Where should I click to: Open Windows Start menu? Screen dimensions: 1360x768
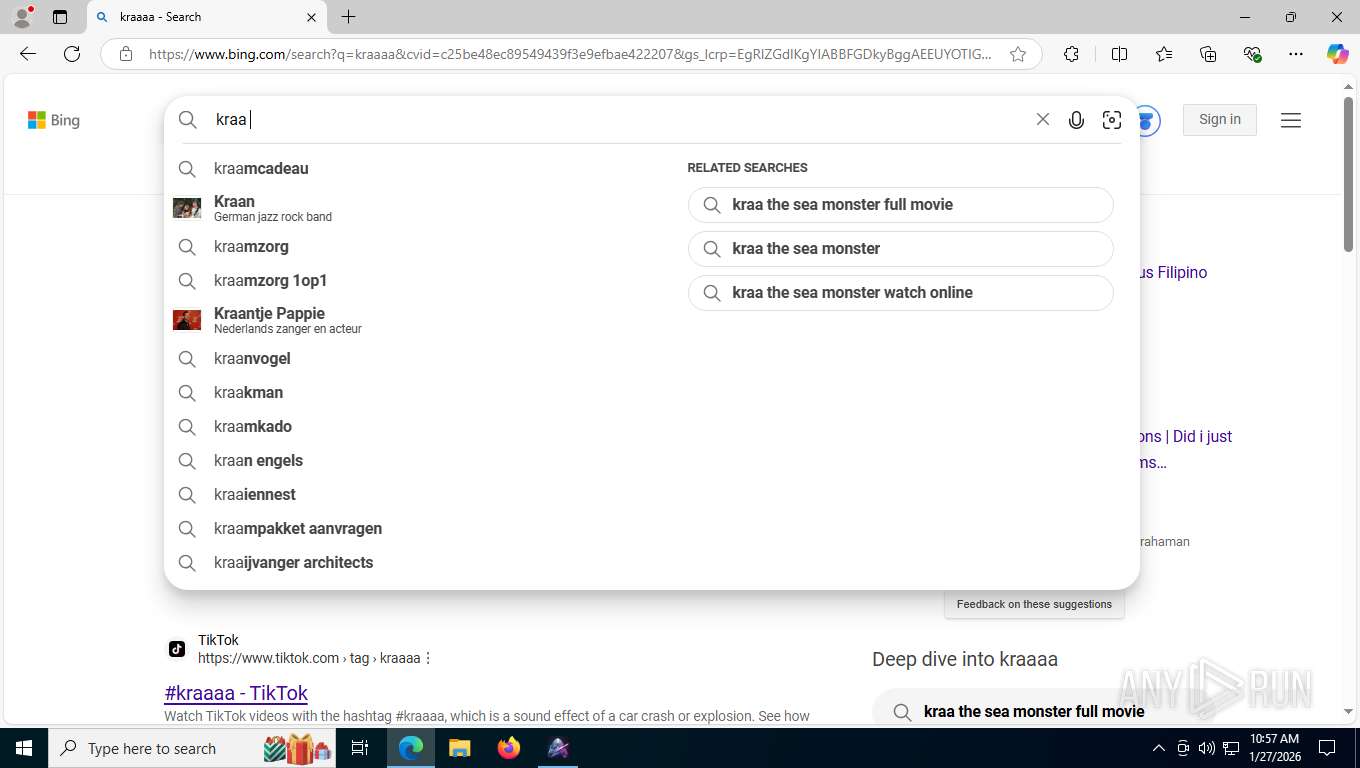click(x=23, y=748)
